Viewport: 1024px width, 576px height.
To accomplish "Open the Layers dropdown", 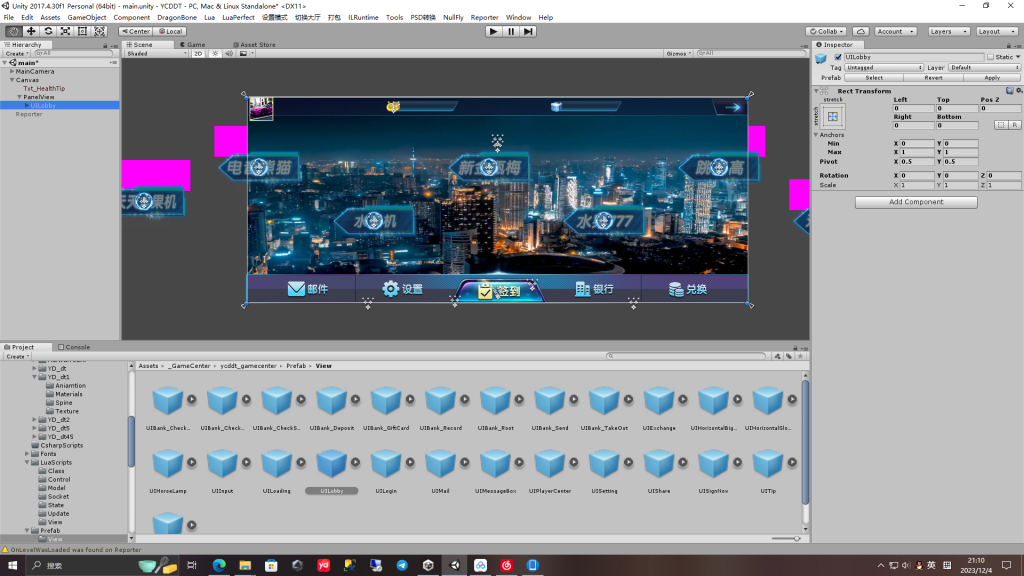I will [948, 31].
